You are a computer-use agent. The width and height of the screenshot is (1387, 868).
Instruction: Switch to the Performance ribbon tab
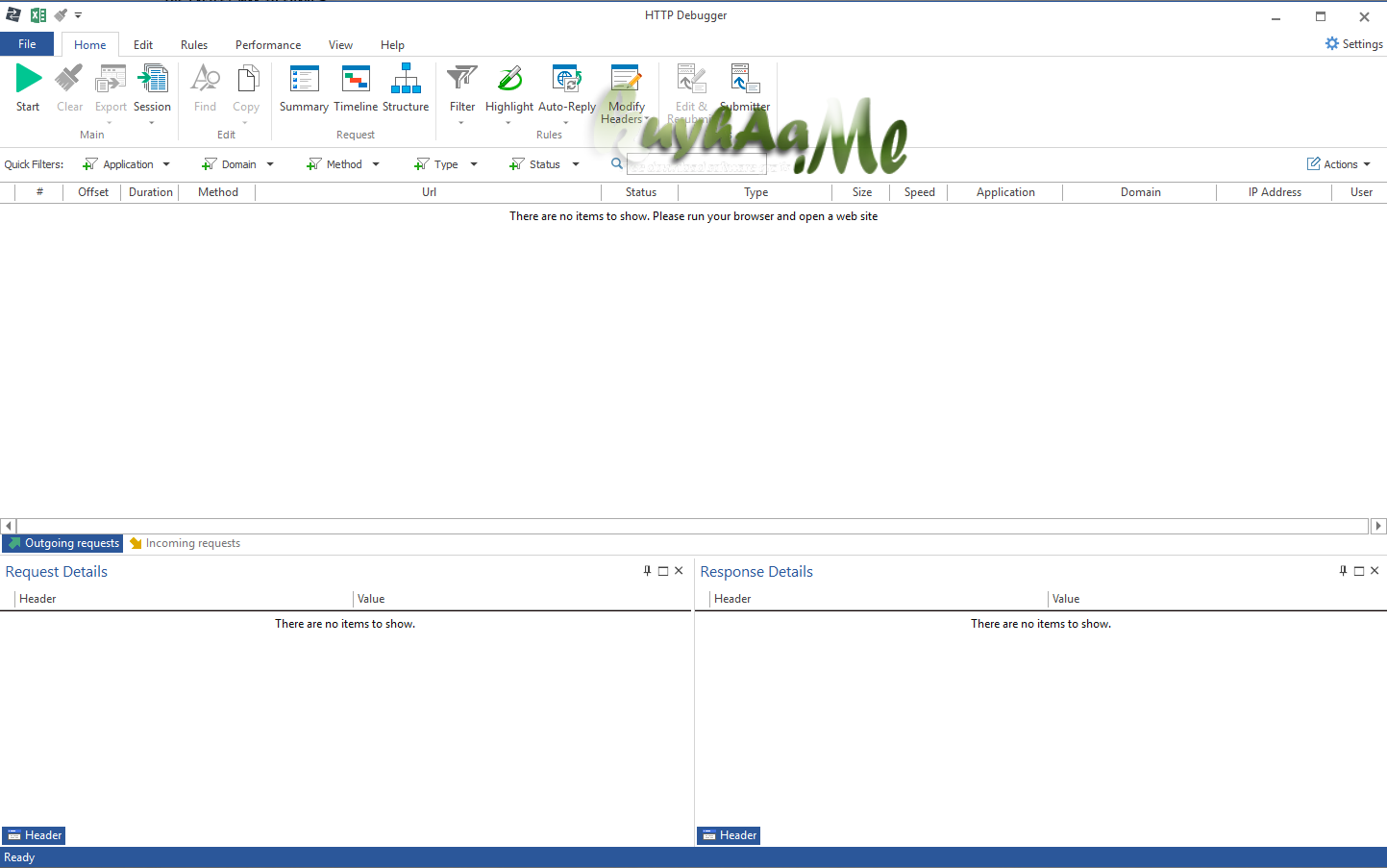click(268, 45)
